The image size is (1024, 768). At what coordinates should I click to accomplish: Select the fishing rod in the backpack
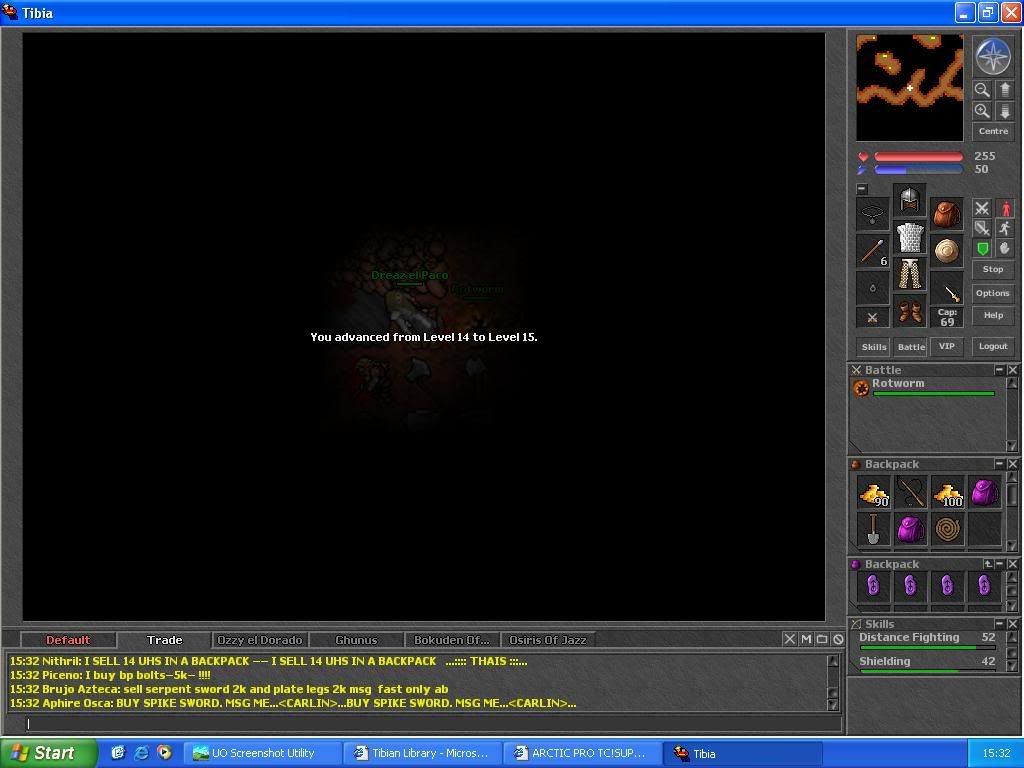pyautogui.click(x=910, y=492)
